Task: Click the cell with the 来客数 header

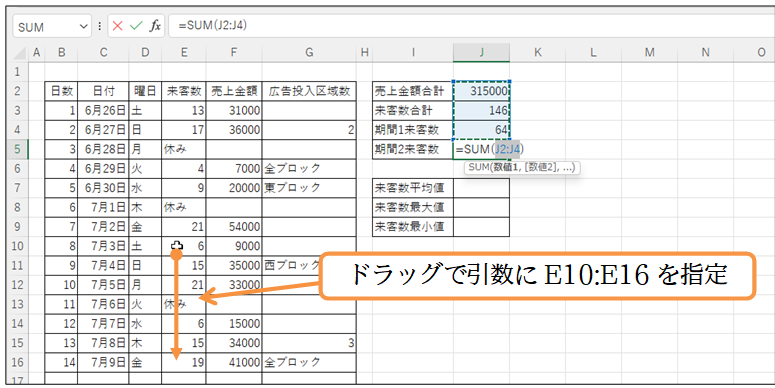Action: 184,91
